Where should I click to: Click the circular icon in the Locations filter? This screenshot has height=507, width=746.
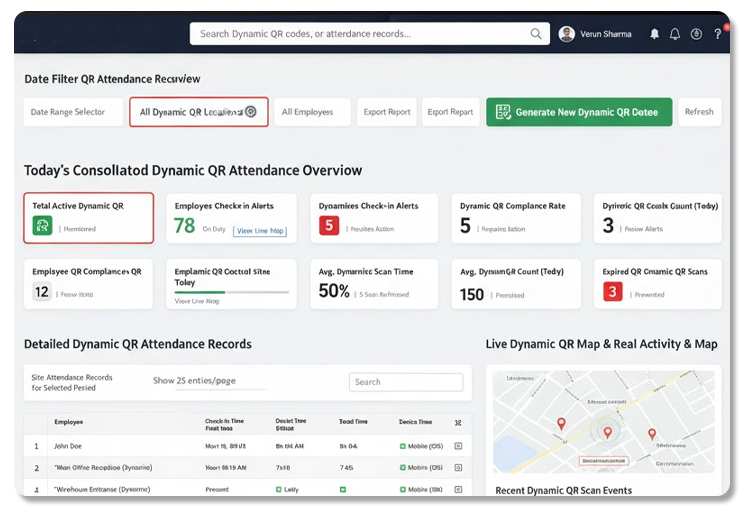point(251,112)
